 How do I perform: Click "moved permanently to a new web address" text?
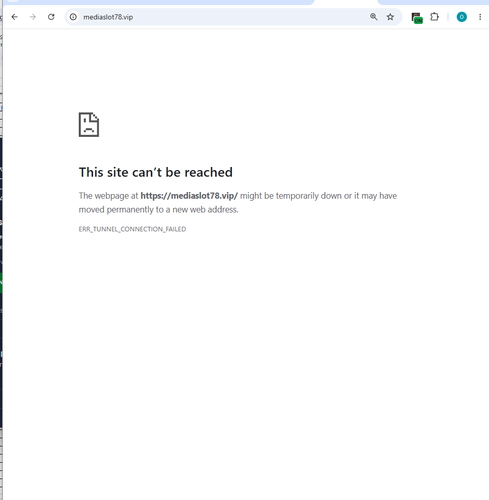[x=158, y=210]
